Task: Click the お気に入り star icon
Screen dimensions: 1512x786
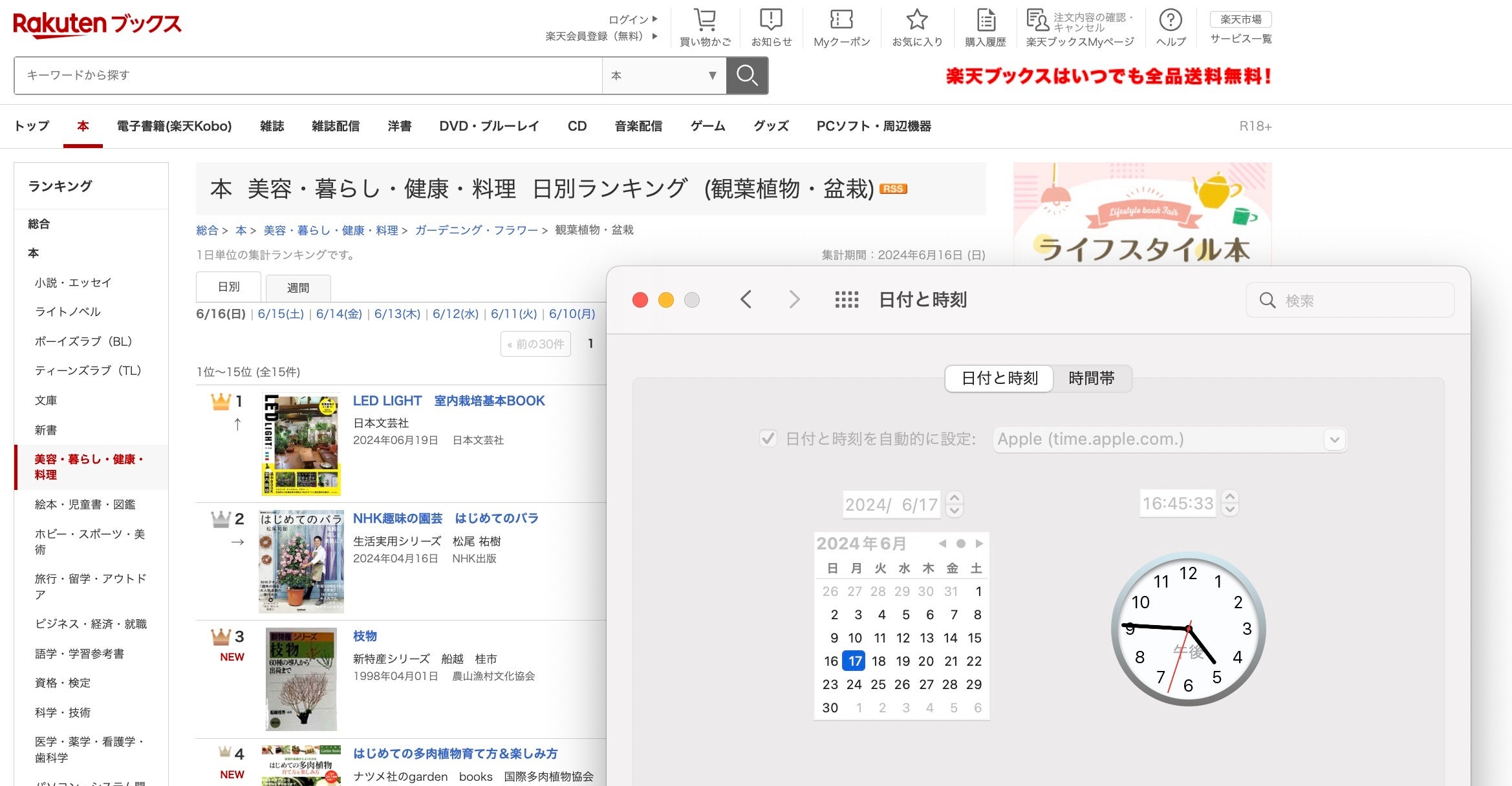Action: click(x=916, y=21)
